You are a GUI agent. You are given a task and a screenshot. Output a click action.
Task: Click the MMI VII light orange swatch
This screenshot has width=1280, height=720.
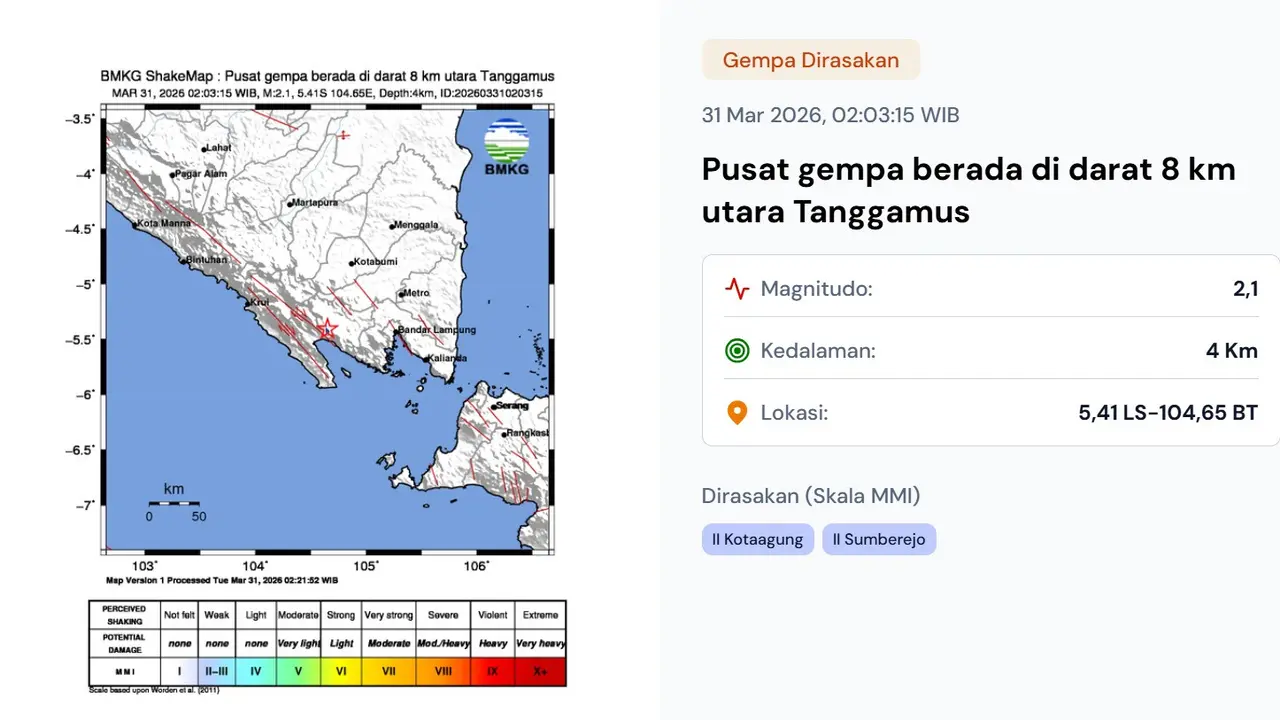point(389,671)
